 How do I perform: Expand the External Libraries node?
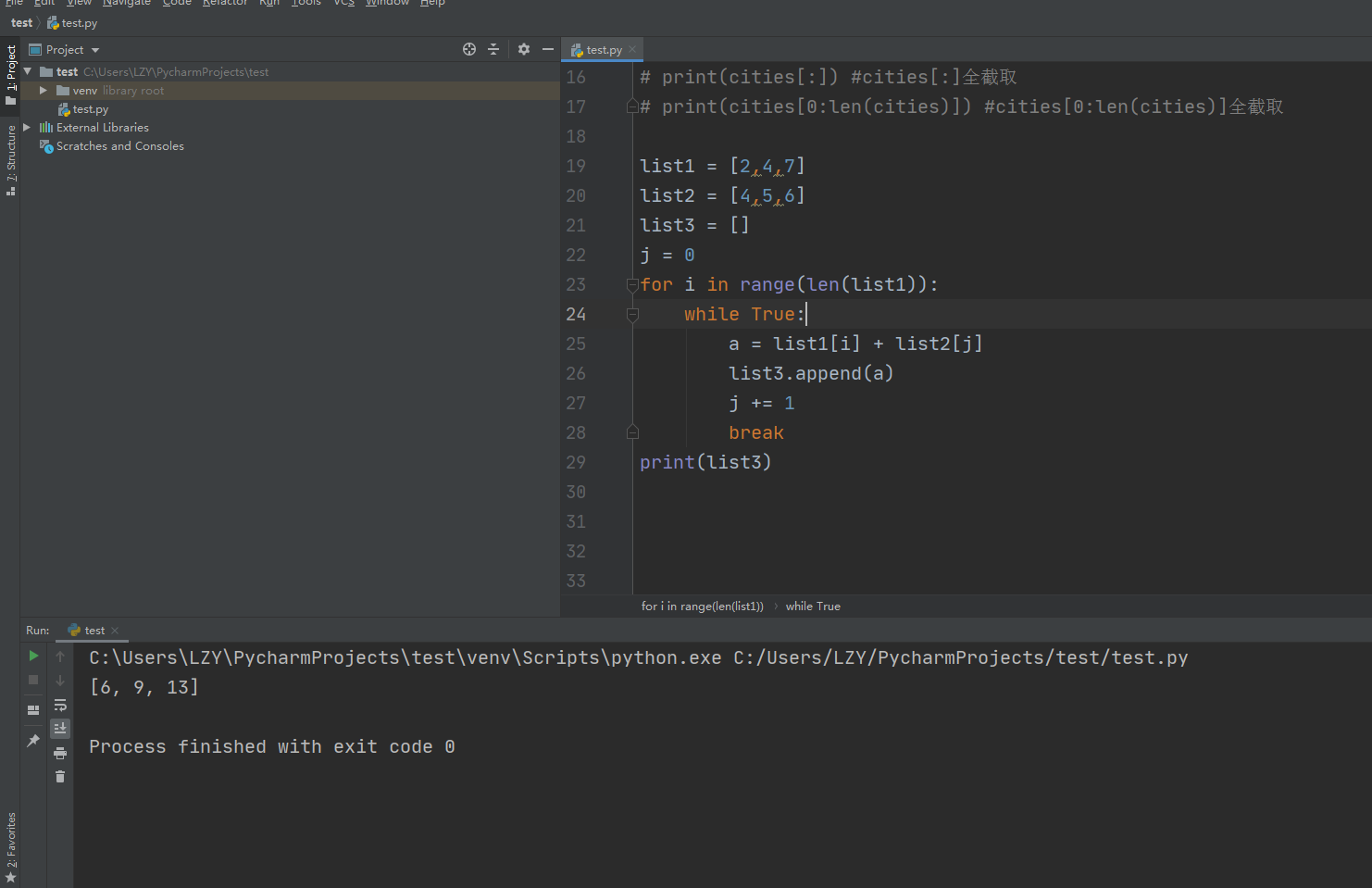27,127
